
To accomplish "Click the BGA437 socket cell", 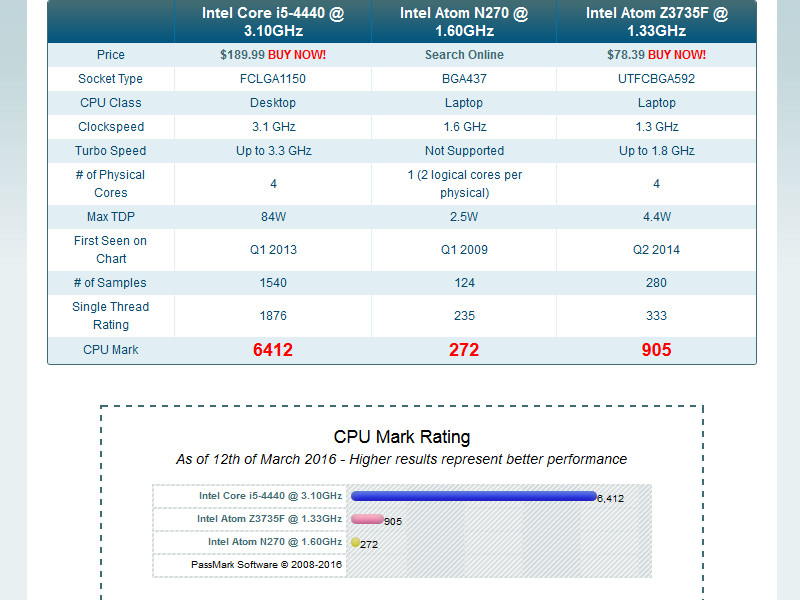I will point(464,79).
